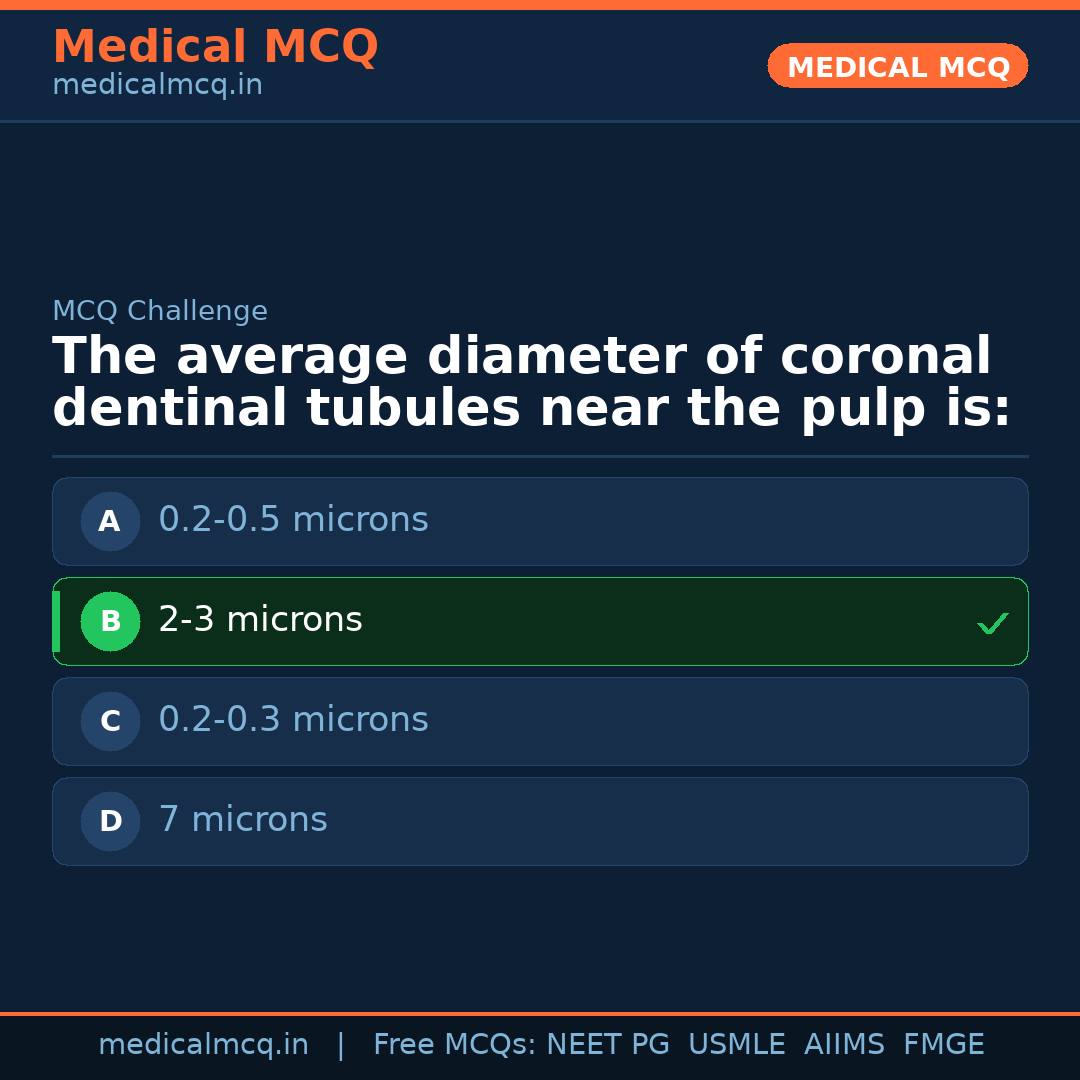The image size is (1080, 1080).
Task: Open the medicalmcq.in link in header
Action: point(157,85)
